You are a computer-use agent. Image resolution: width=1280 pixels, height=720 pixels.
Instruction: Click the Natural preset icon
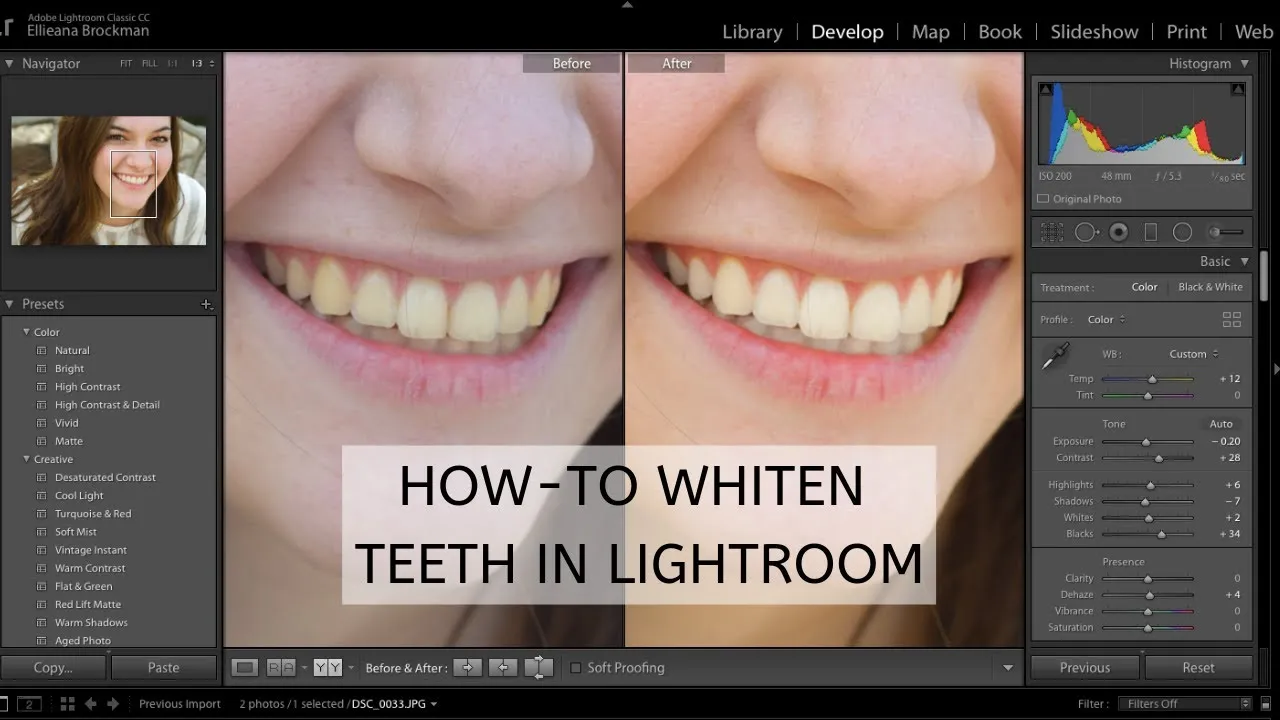(x=42, y=351)
